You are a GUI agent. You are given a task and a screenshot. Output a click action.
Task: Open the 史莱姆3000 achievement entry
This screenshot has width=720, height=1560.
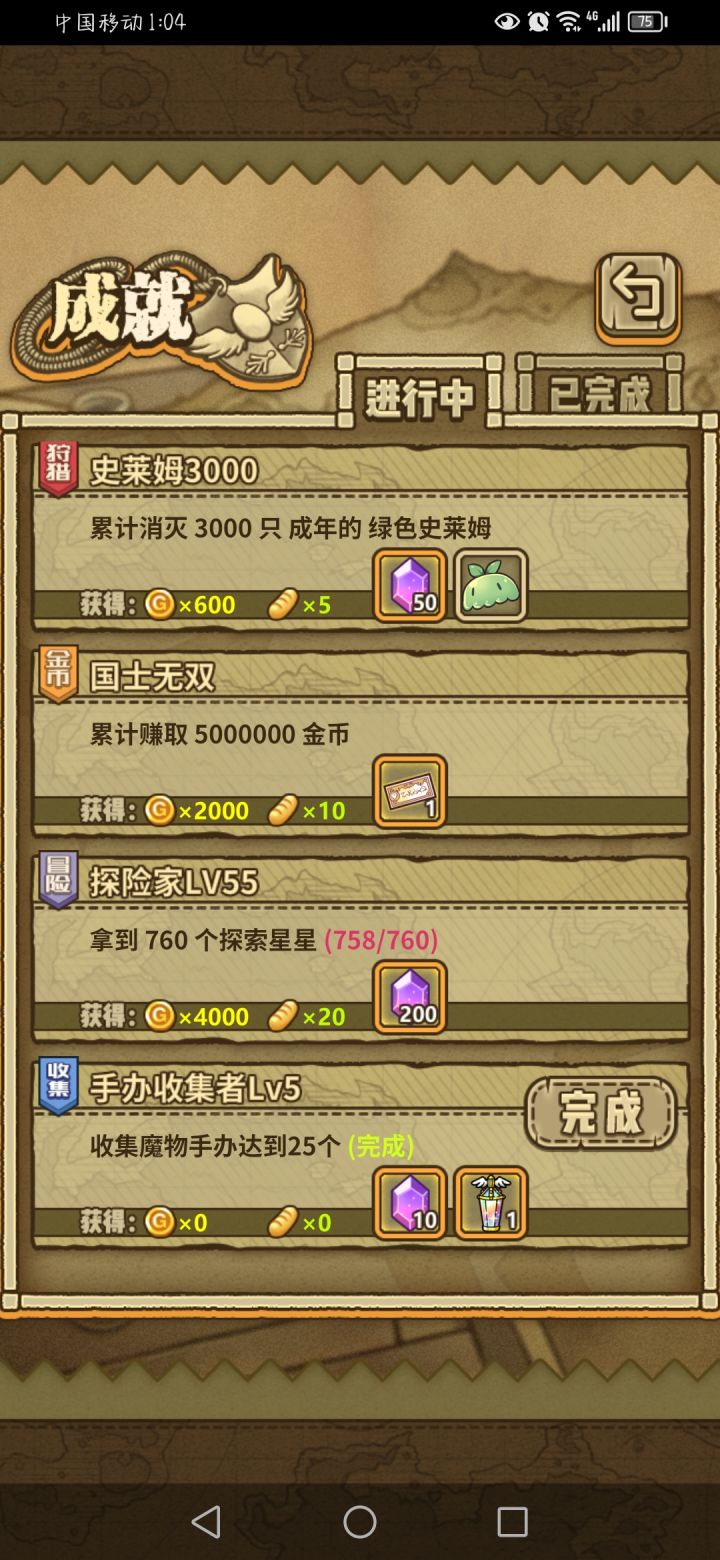pyautogui.click(x=361, y=536)
